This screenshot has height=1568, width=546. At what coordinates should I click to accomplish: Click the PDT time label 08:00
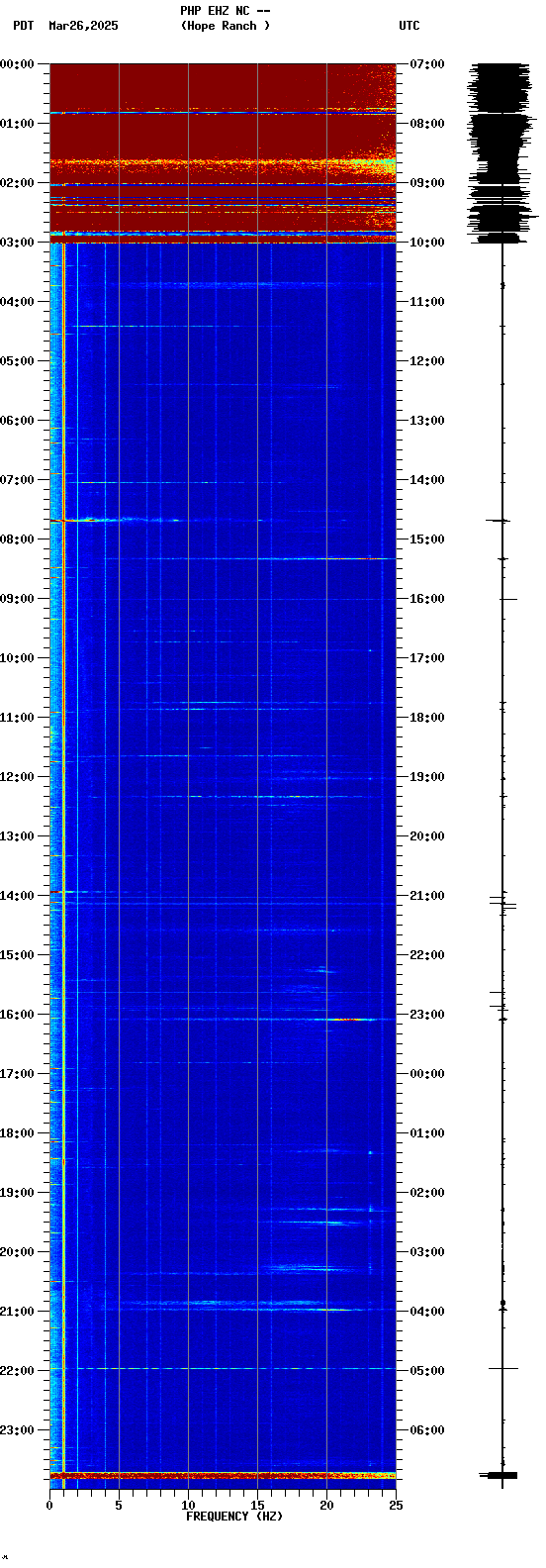pos(17,539)
